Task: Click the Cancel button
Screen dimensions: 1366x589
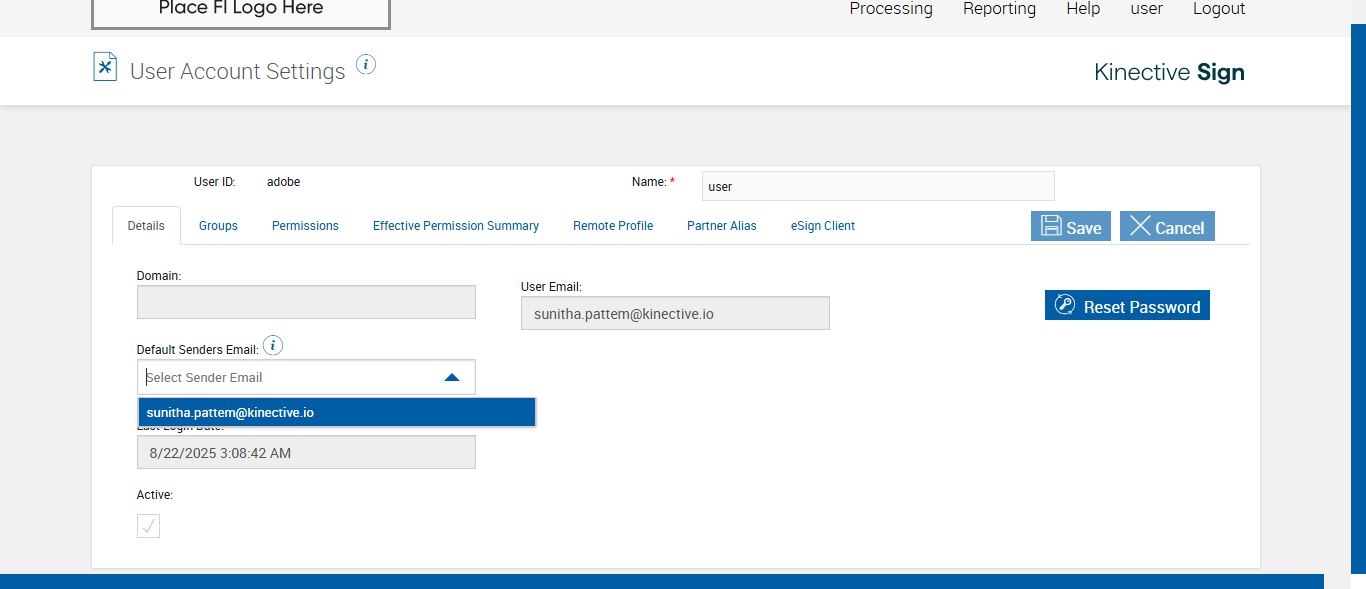Action: [x=1167, y=226]
